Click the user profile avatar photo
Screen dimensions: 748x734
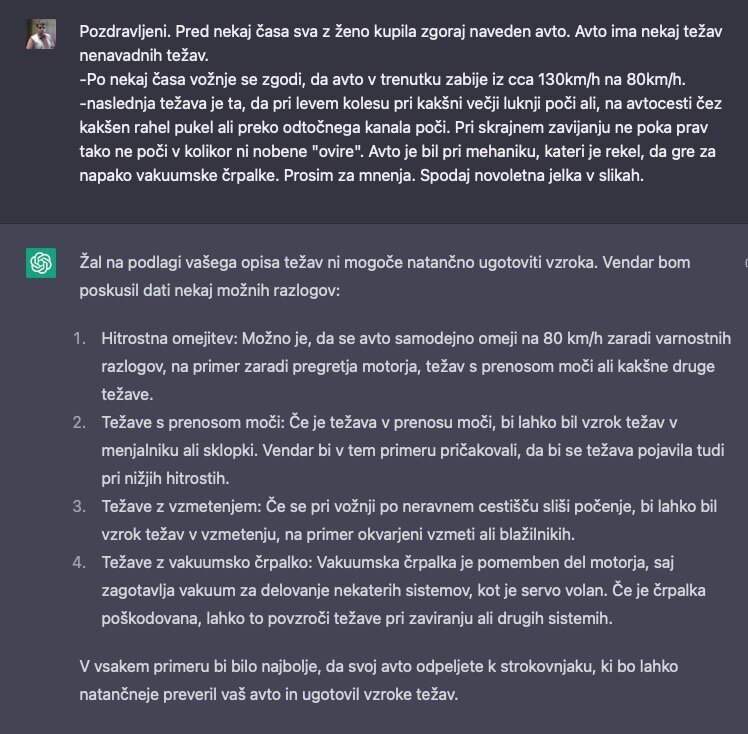coord(41,34)
